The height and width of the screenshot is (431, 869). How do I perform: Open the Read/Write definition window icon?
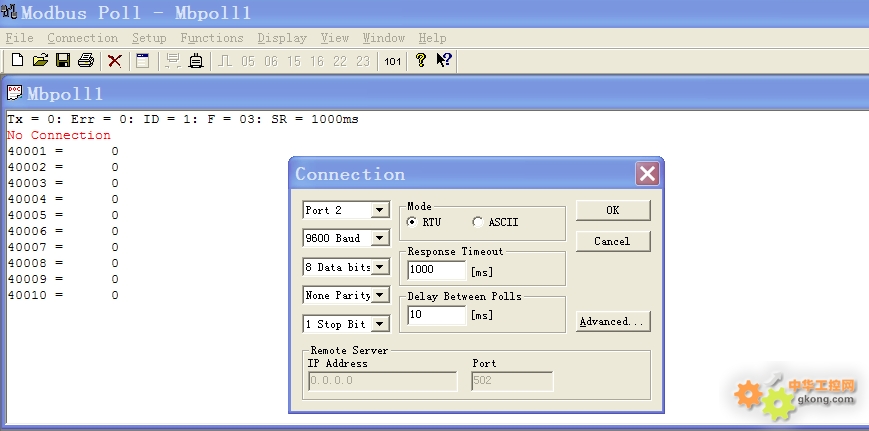click(142, 60)
